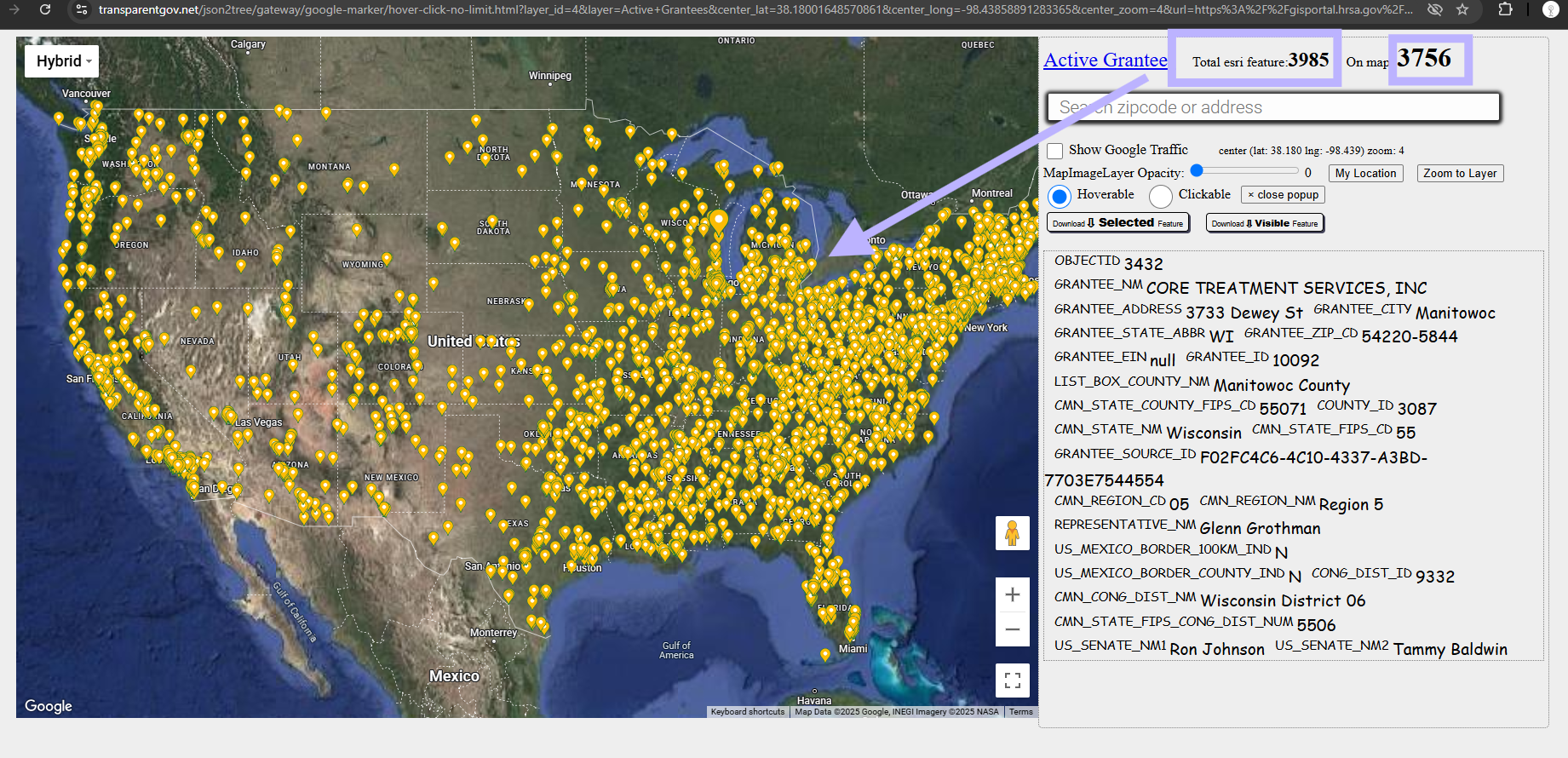Image resolution: width=1568 pixels, height=758 pixels.
Task: Select the Hoverable radio button
Action: point(1059,196)
